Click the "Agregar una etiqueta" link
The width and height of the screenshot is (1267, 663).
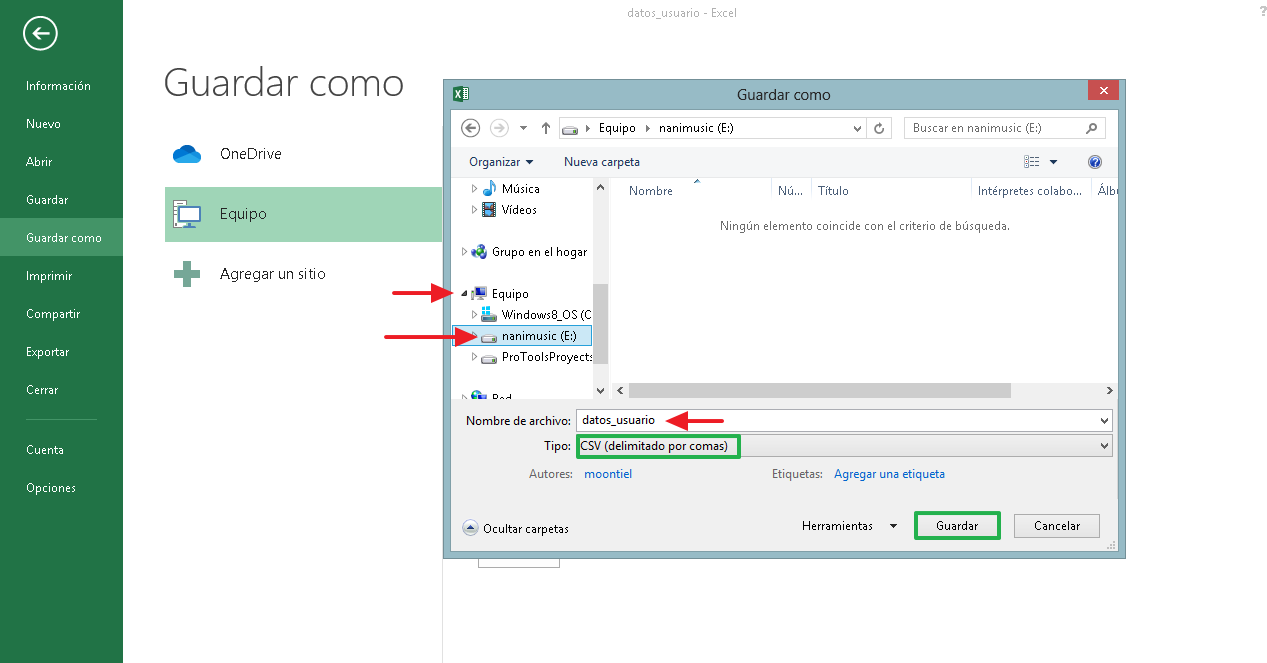click(889, 473)
